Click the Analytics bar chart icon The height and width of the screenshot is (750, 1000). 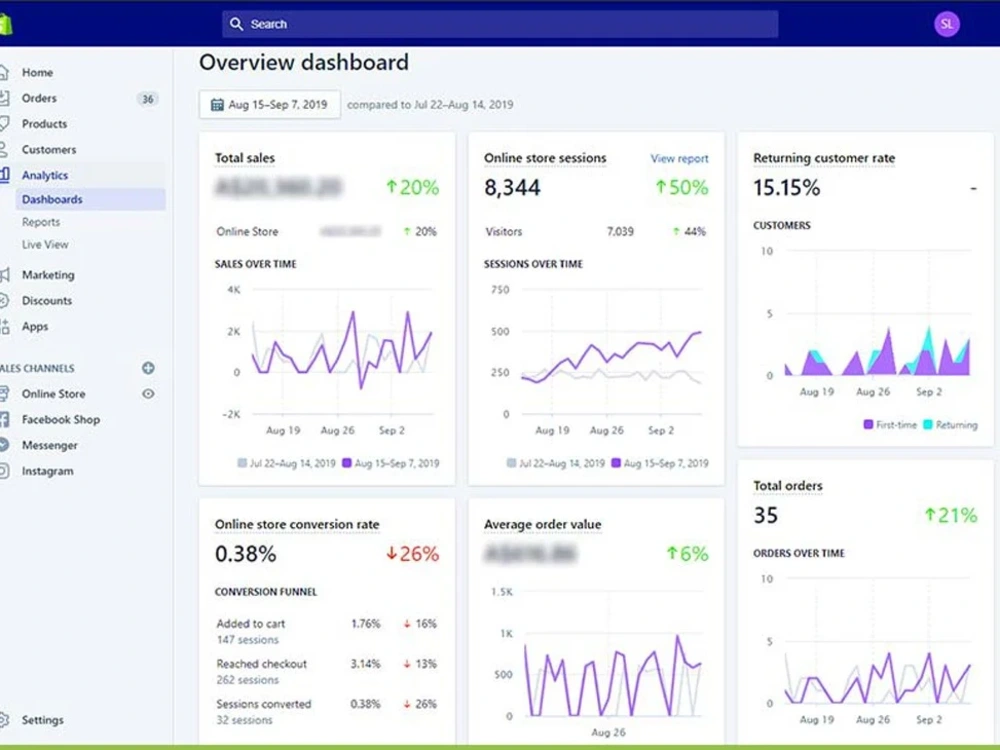click(4, 175)
